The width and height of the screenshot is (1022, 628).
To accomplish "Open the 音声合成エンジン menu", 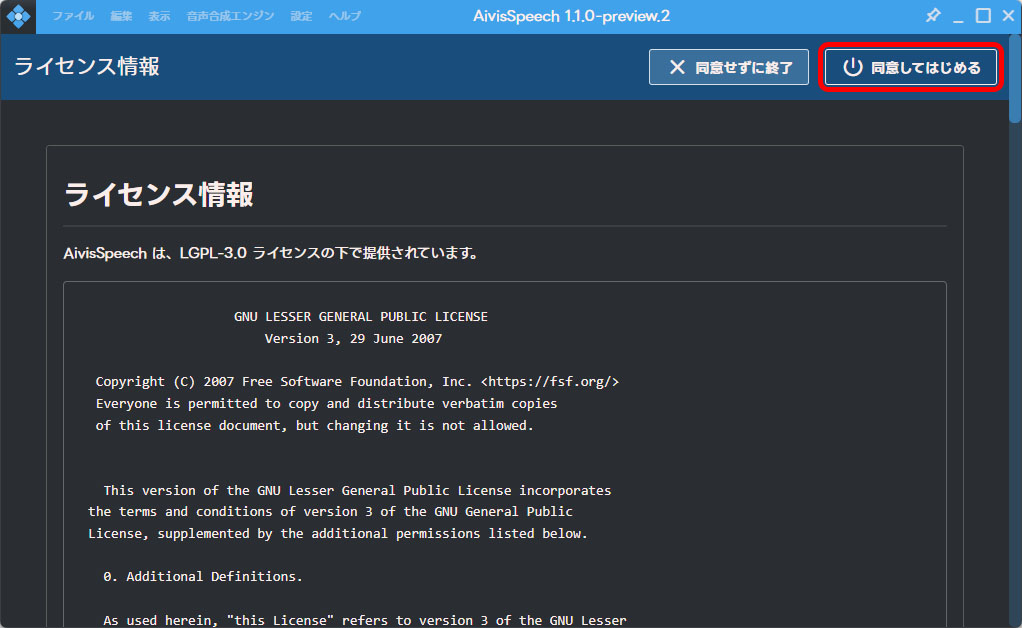I will pyautogui.click(x=230, y=16).
